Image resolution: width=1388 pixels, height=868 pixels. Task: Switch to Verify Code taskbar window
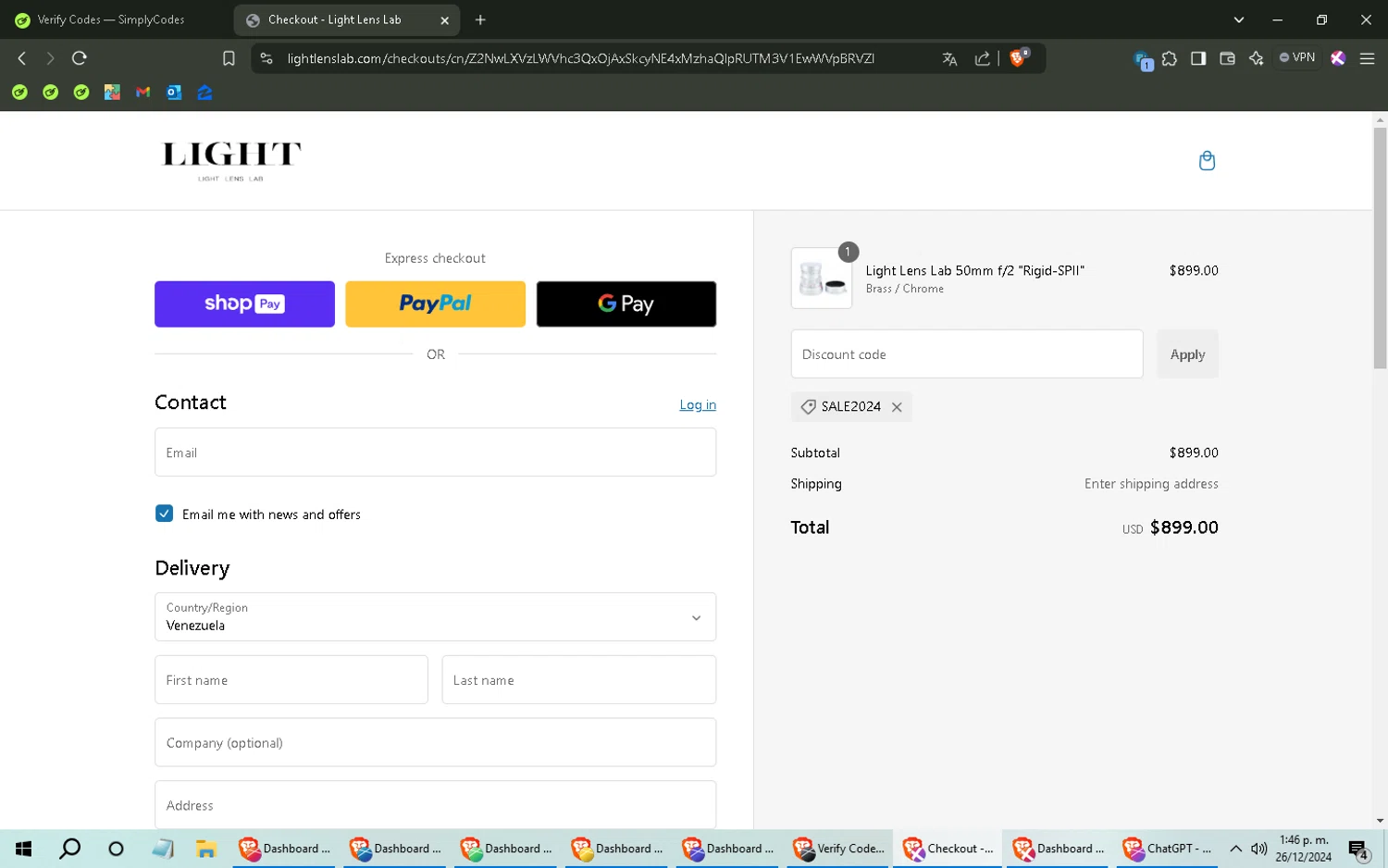[839, 849]
